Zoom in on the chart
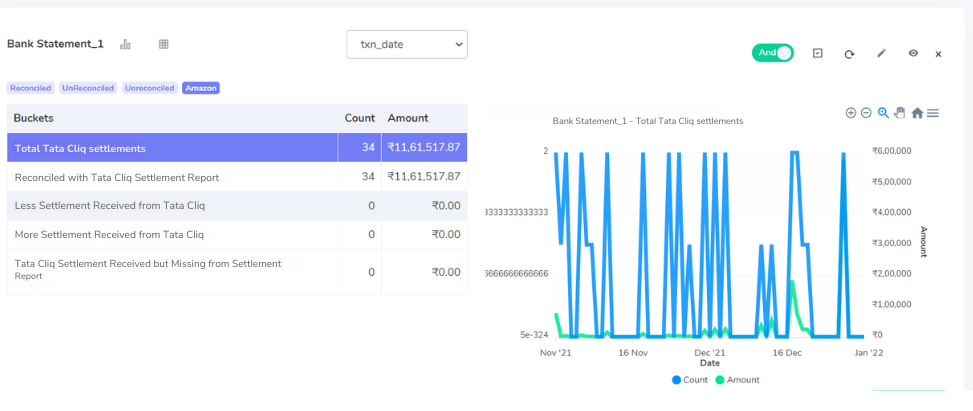This screenshot has height=411, width=973. (x=851, y=113)
